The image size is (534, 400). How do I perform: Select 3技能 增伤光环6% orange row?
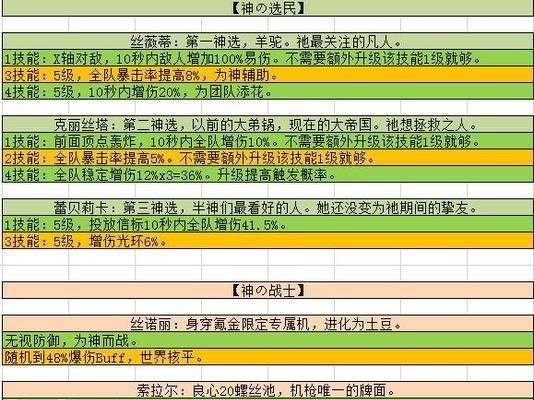[x=268, y=241]
